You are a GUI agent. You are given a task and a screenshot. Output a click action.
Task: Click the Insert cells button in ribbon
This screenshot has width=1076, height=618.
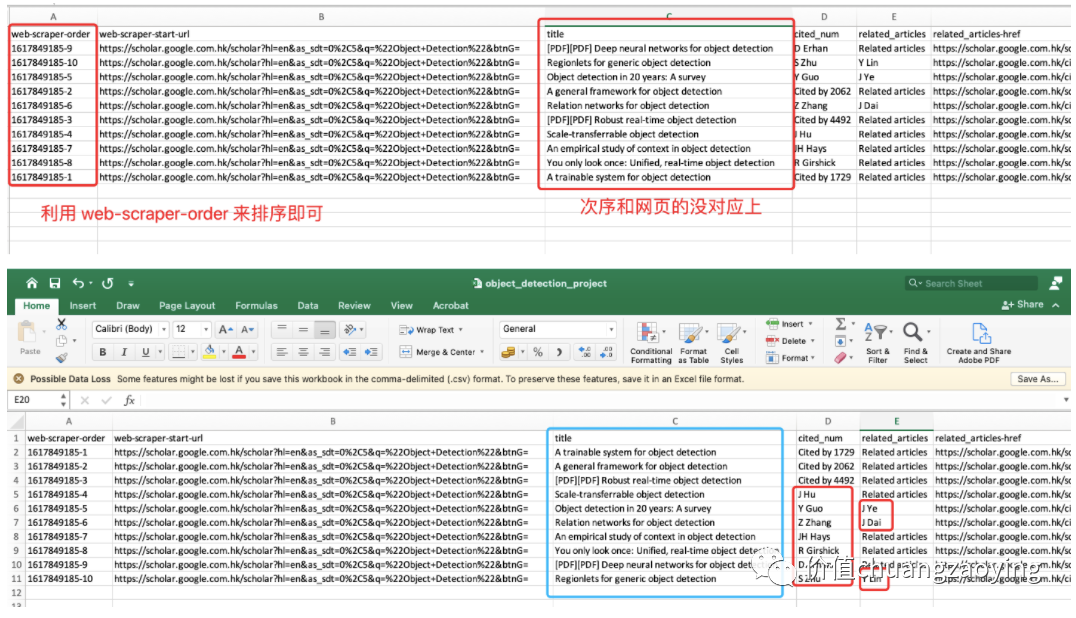pyautogui.click(x=789, y=324)
